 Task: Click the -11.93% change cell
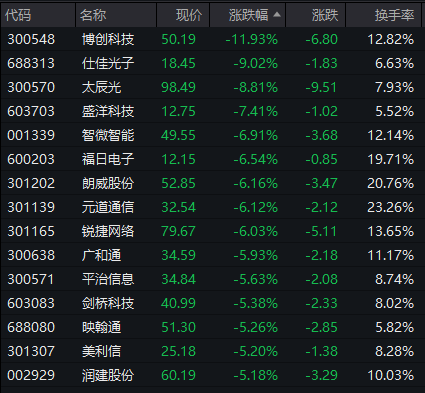point(252,39)
